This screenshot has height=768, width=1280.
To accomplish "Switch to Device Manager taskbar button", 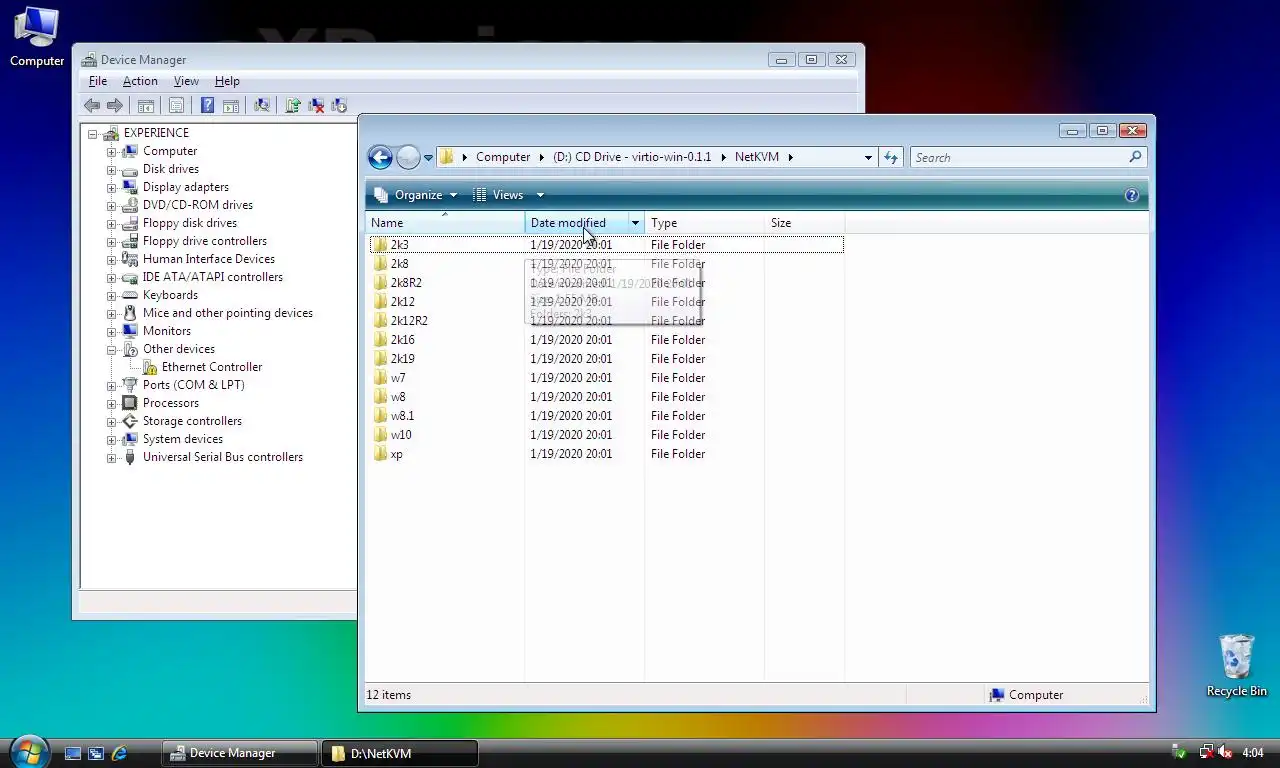I will 240,753.
